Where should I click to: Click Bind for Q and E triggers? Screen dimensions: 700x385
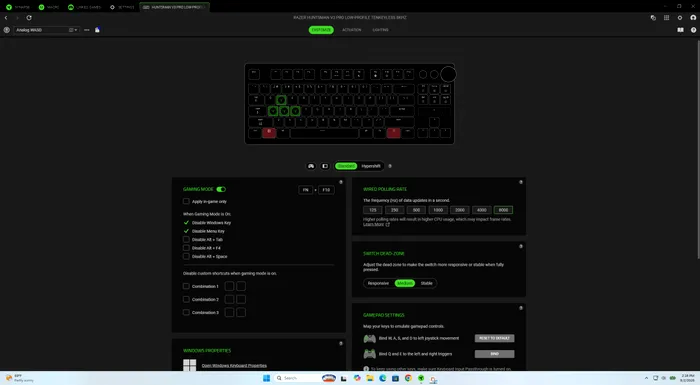click(494, 354)
